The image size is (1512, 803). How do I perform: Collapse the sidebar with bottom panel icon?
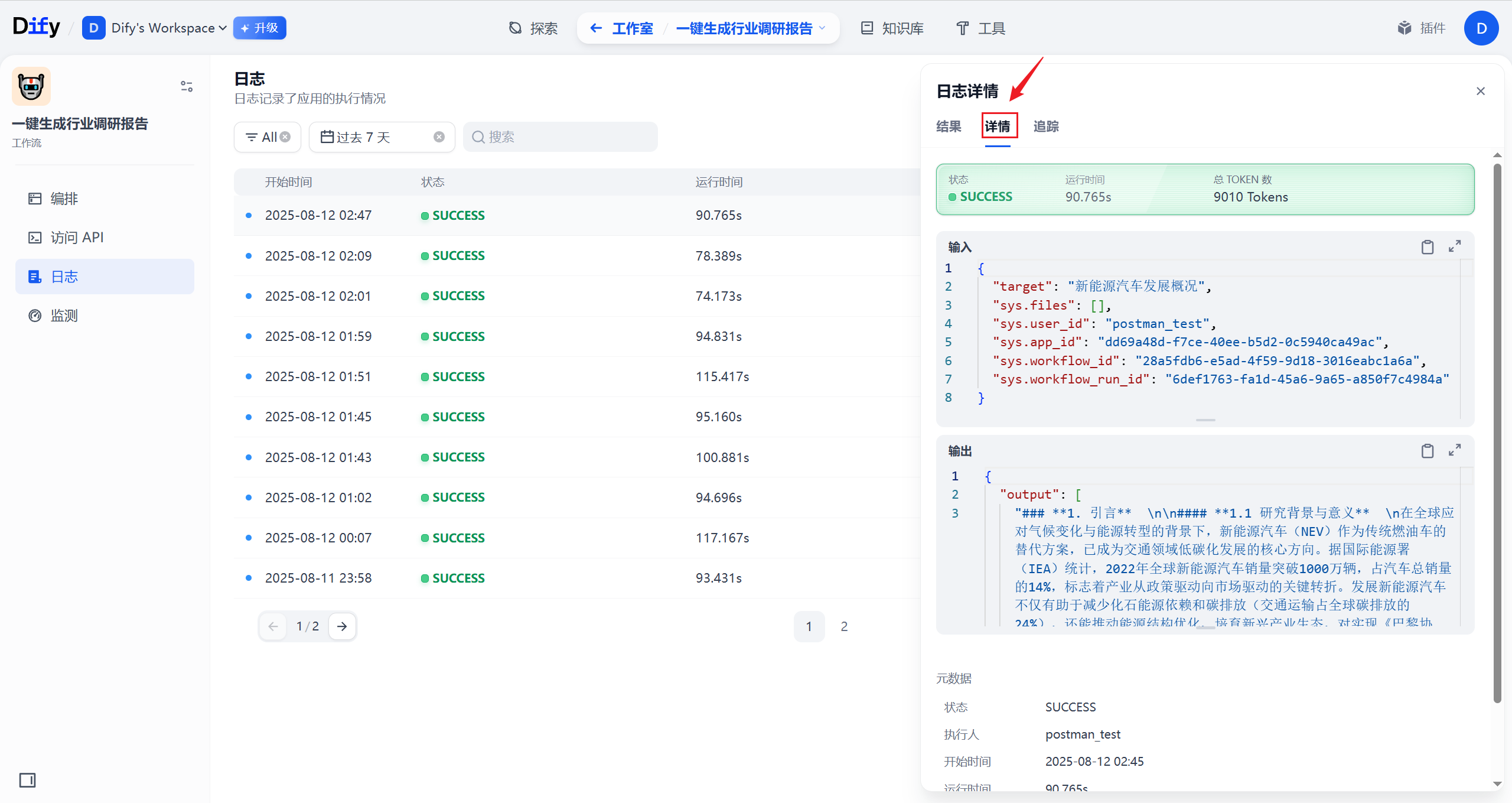coord(27,780)
